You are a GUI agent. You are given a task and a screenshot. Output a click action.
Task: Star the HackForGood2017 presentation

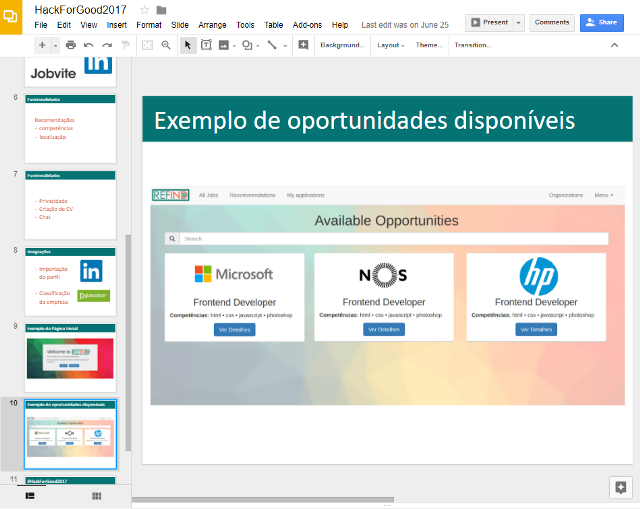[x=144, y=10]
